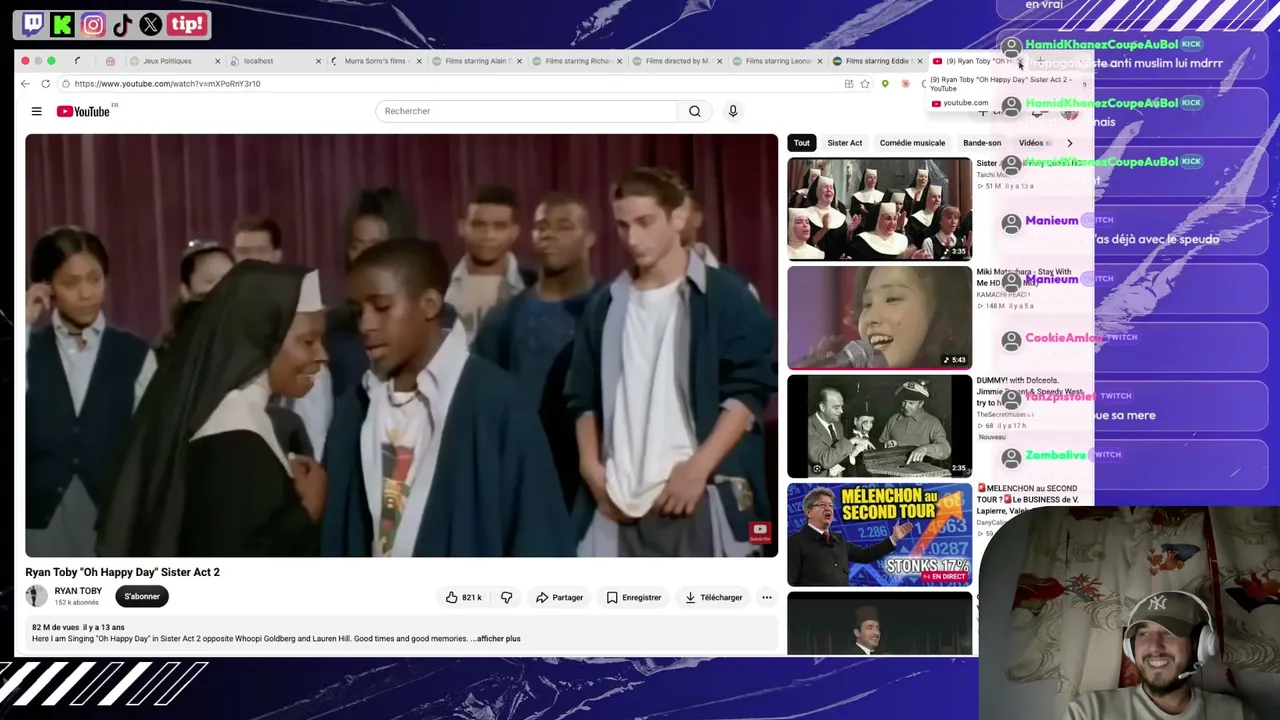The width and height of the screenshot is (1280, 720).
Task: Select the Comédie musicale filter chip
Action: tap(912, 143)
